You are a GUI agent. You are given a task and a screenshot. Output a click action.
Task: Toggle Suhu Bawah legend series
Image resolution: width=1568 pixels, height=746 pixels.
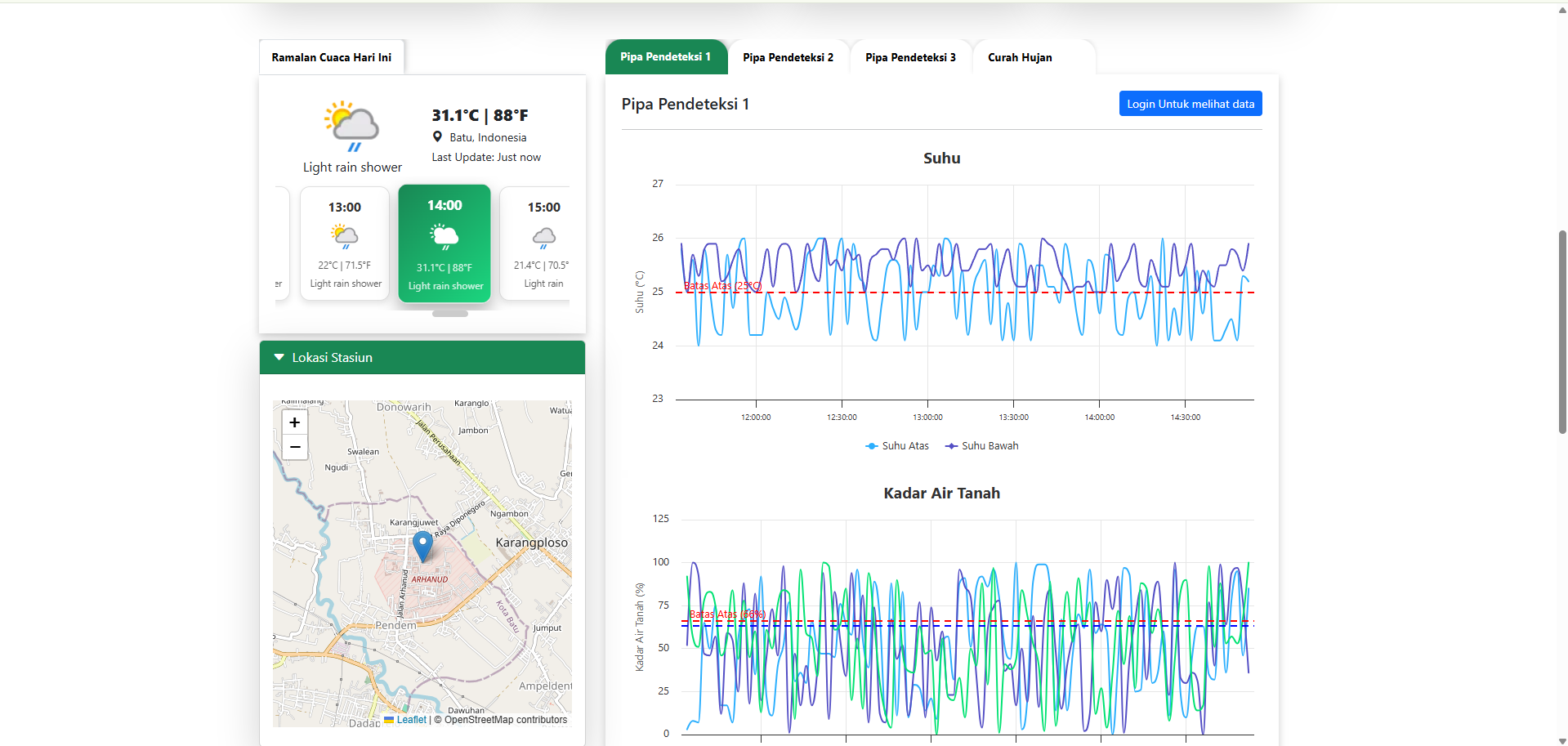[x=982, y=446]
